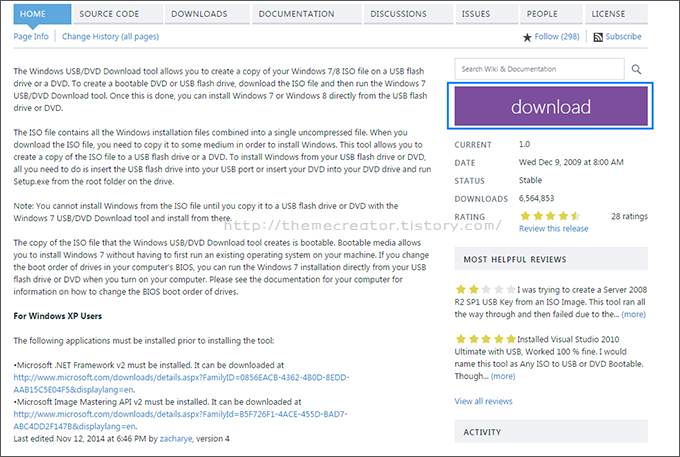
Task: Click the current version value 1.0
Action: 524,144
